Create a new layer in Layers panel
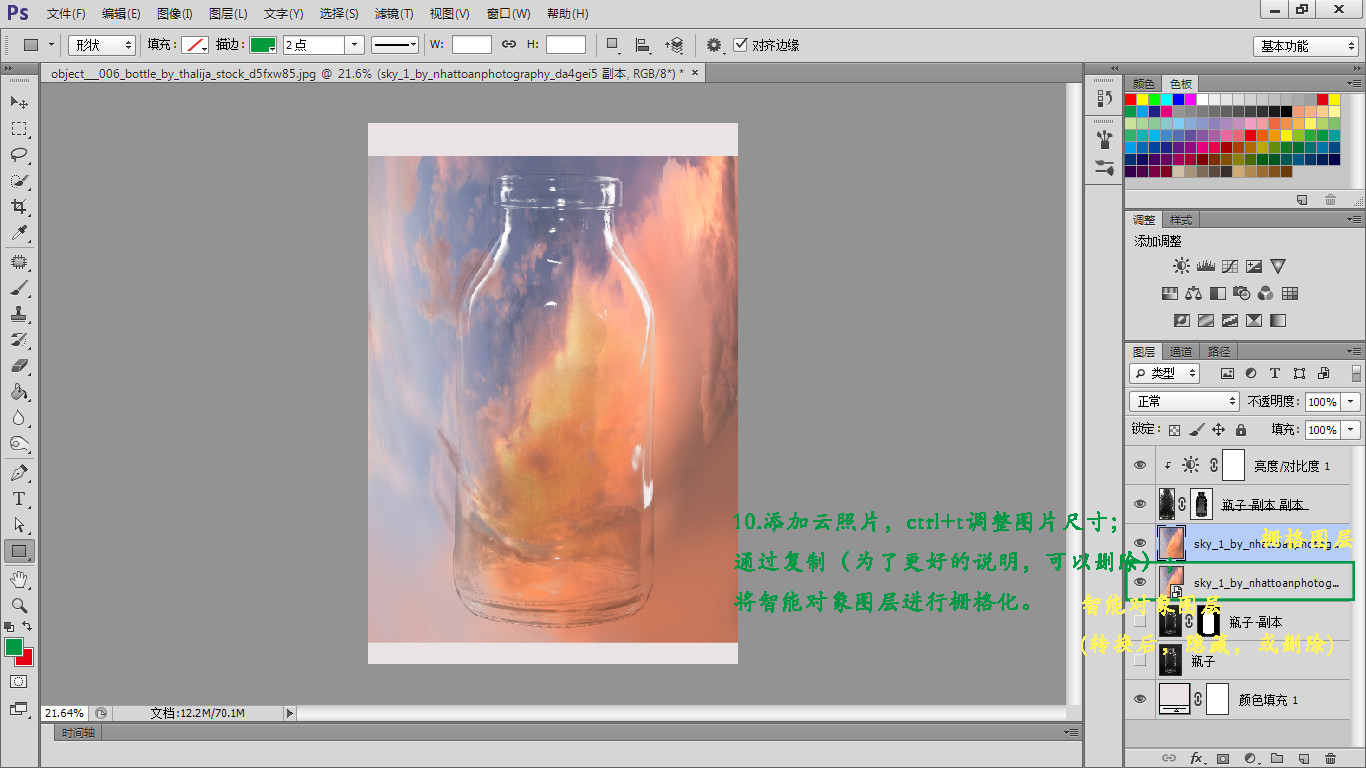1366x768 pixels. [x=1303, y=759]
